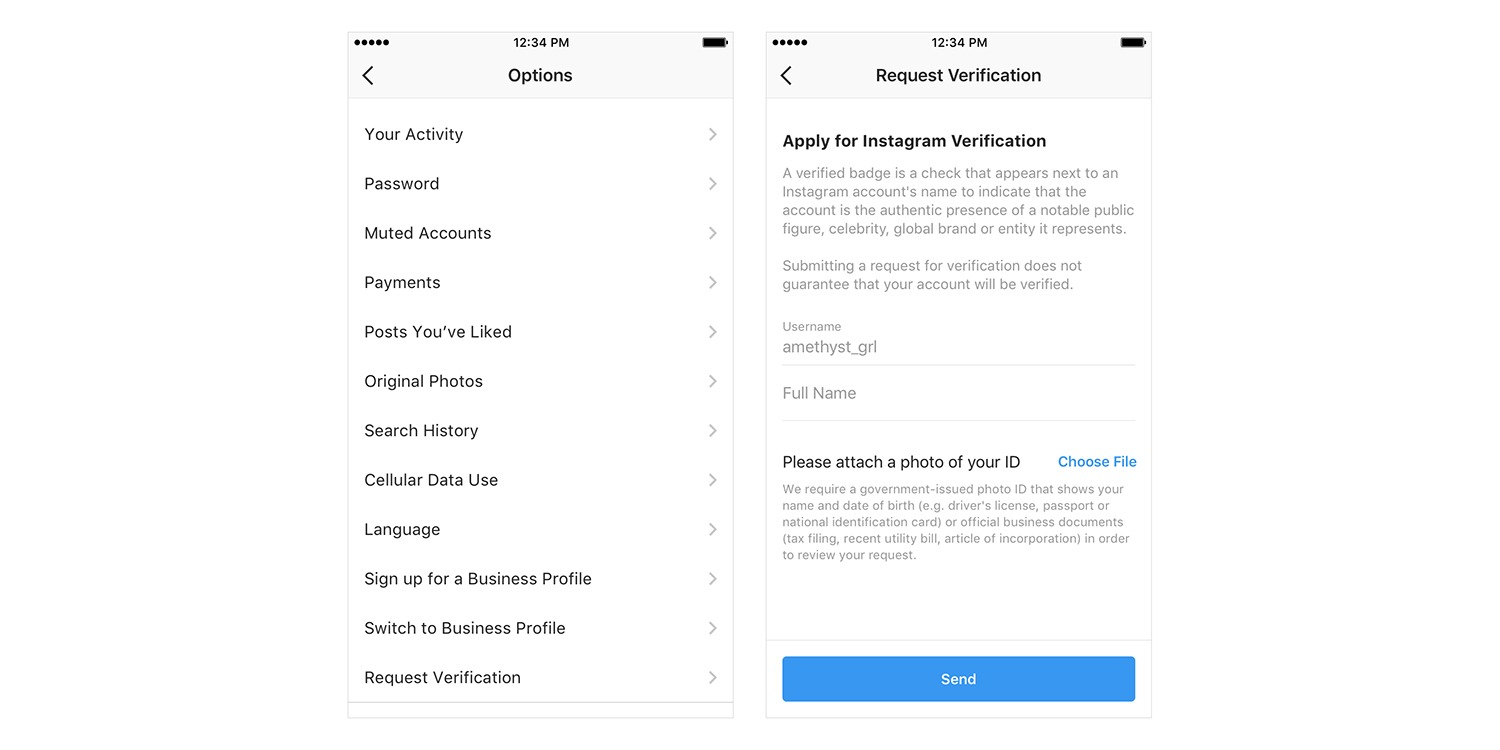Select the Username field amethyst_grl
Viewport: 1500px width, 750px height.
(958, 339)
